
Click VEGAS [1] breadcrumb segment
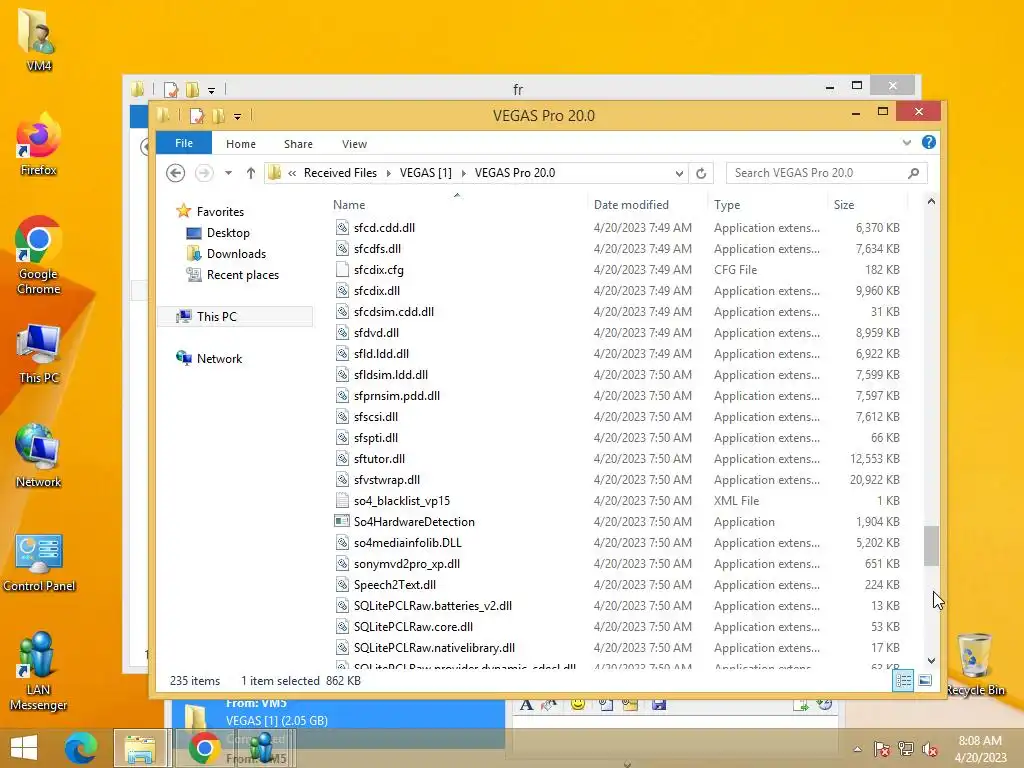click(425, 173)
